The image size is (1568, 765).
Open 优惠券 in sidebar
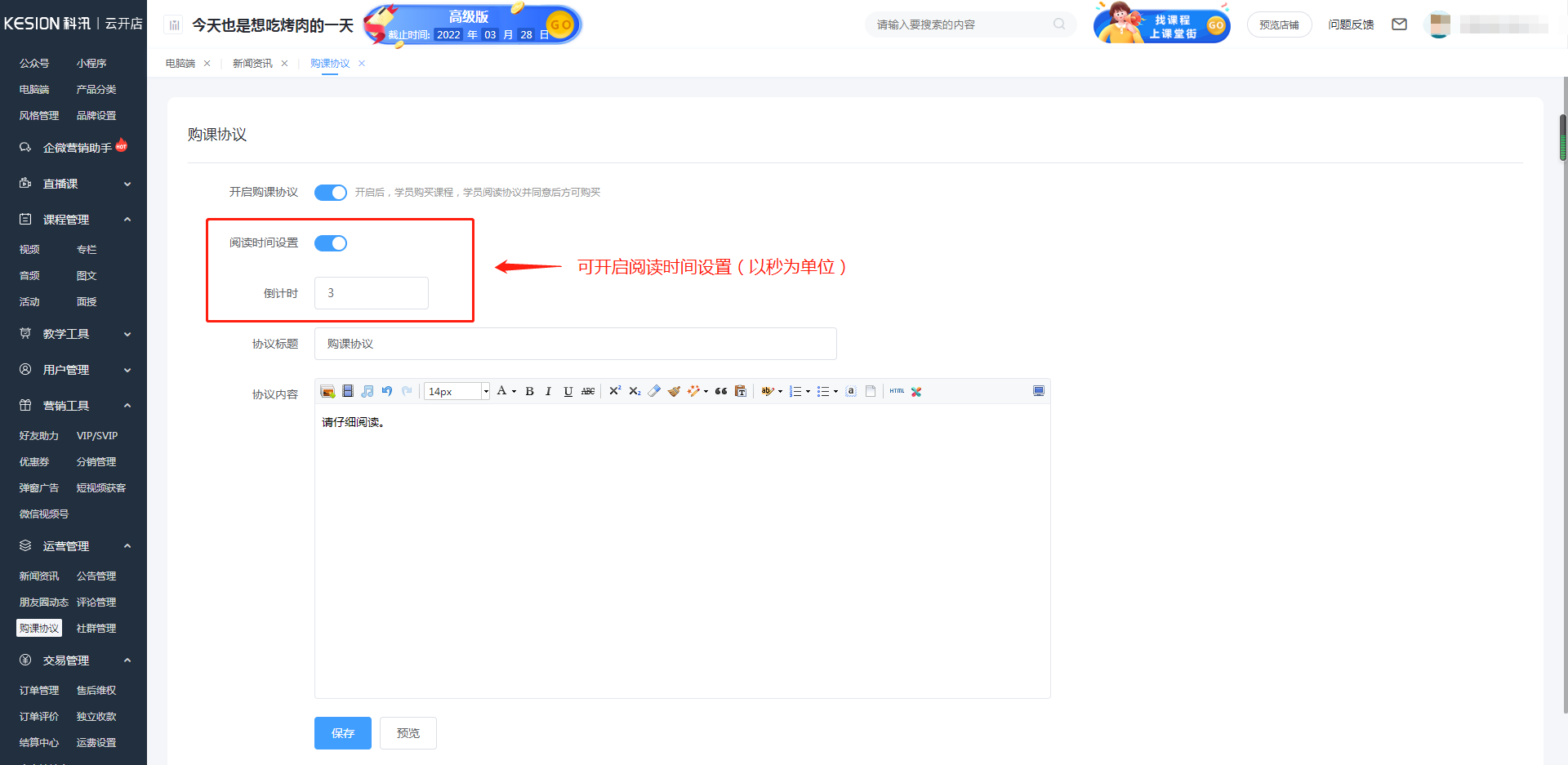34,462
